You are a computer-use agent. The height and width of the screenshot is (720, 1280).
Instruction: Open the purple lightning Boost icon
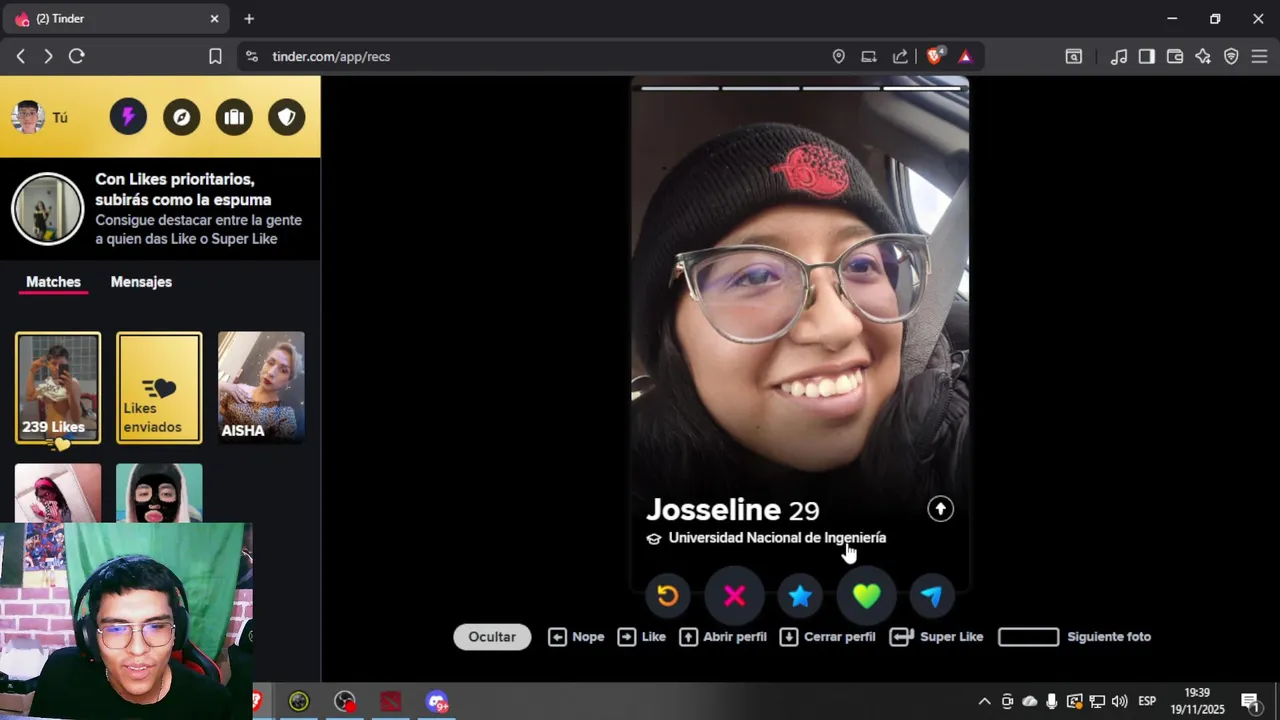pos(128,117)
